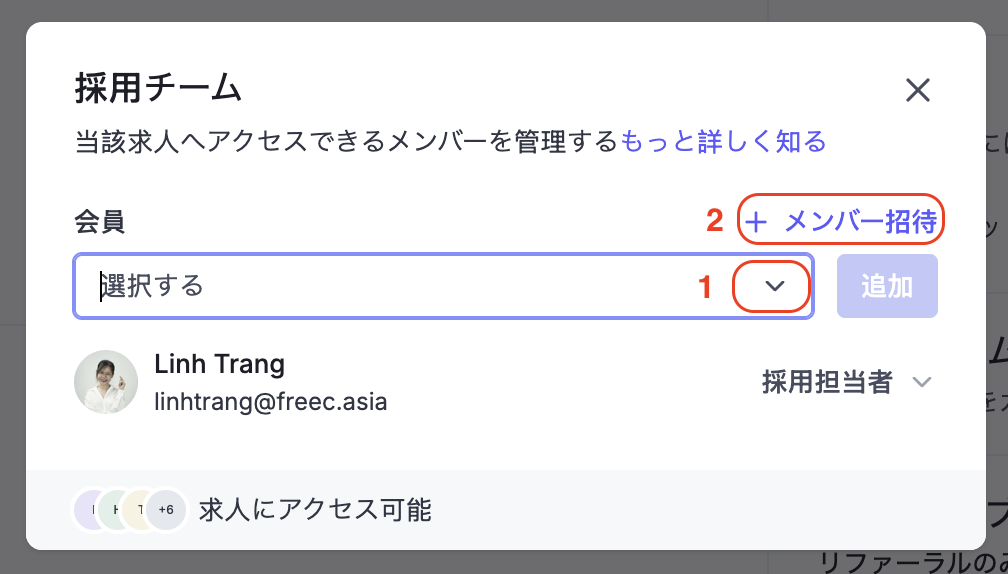The height and width of the screenshot is (574, 1008).
Task: Focus the 選択する member input field
Action: point(444,286)
